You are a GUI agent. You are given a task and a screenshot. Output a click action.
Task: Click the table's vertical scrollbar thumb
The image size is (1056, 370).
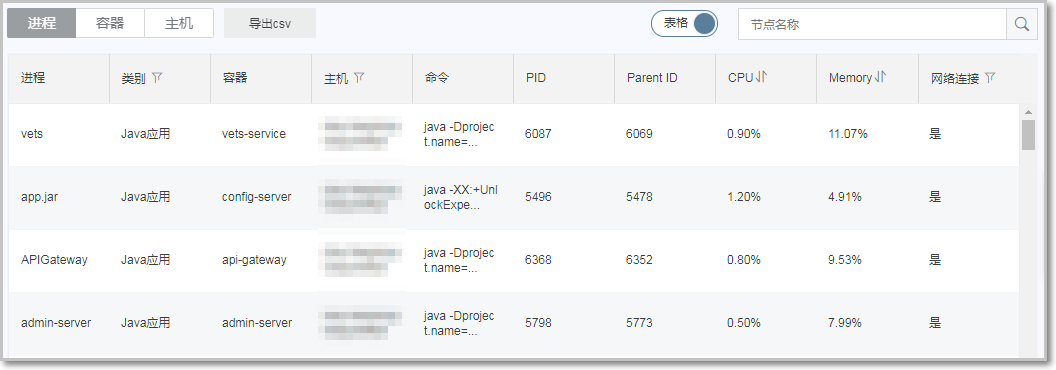[x=1028, y=135]
